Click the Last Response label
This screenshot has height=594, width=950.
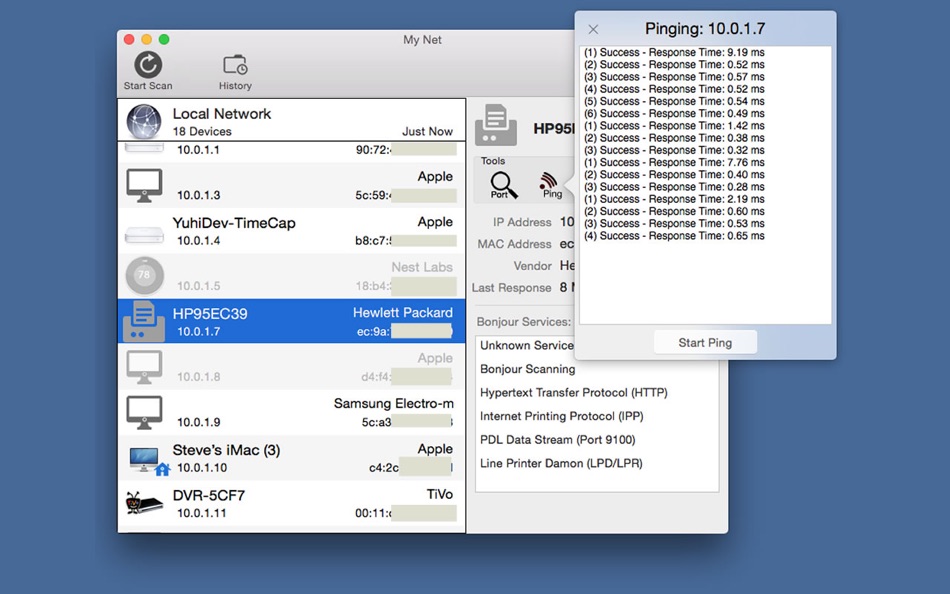512,288
